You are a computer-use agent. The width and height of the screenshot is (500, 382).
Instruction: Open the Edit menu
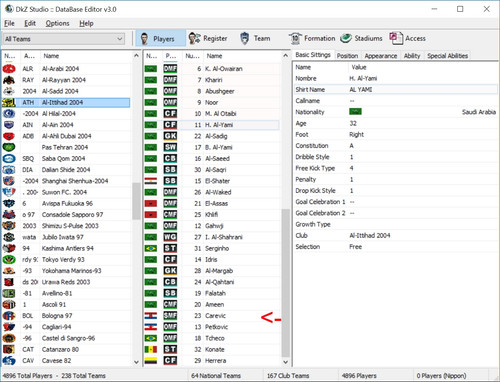(30, 23)
